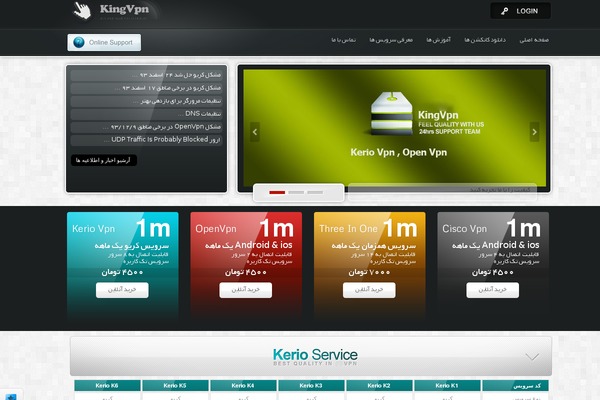600x400 pixels.
Task: Open معرفی سرویس ها menu item
Action: (391, 40)
